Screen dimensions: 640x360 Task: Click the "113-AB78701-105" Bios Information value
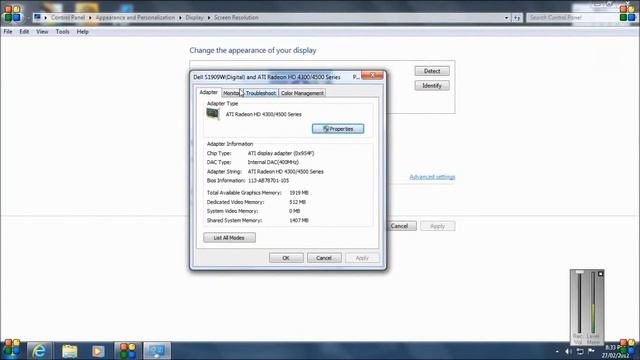(268, 180)
